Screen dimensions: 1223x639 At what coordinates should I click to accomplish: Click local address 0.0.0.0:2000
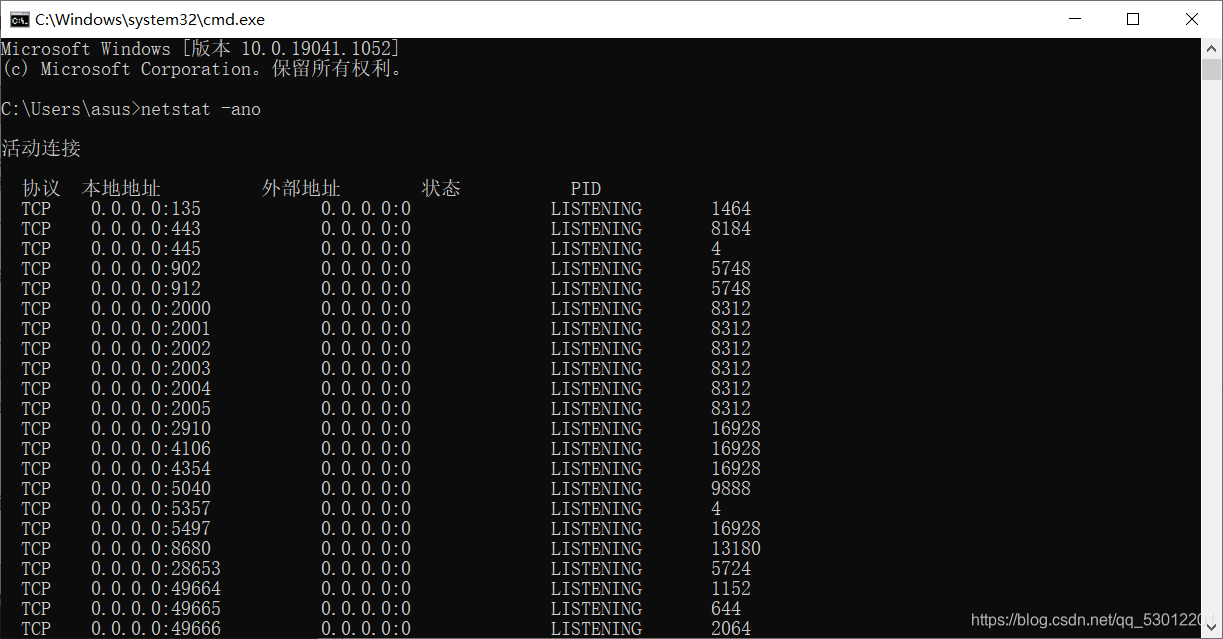tap(151, 309)
